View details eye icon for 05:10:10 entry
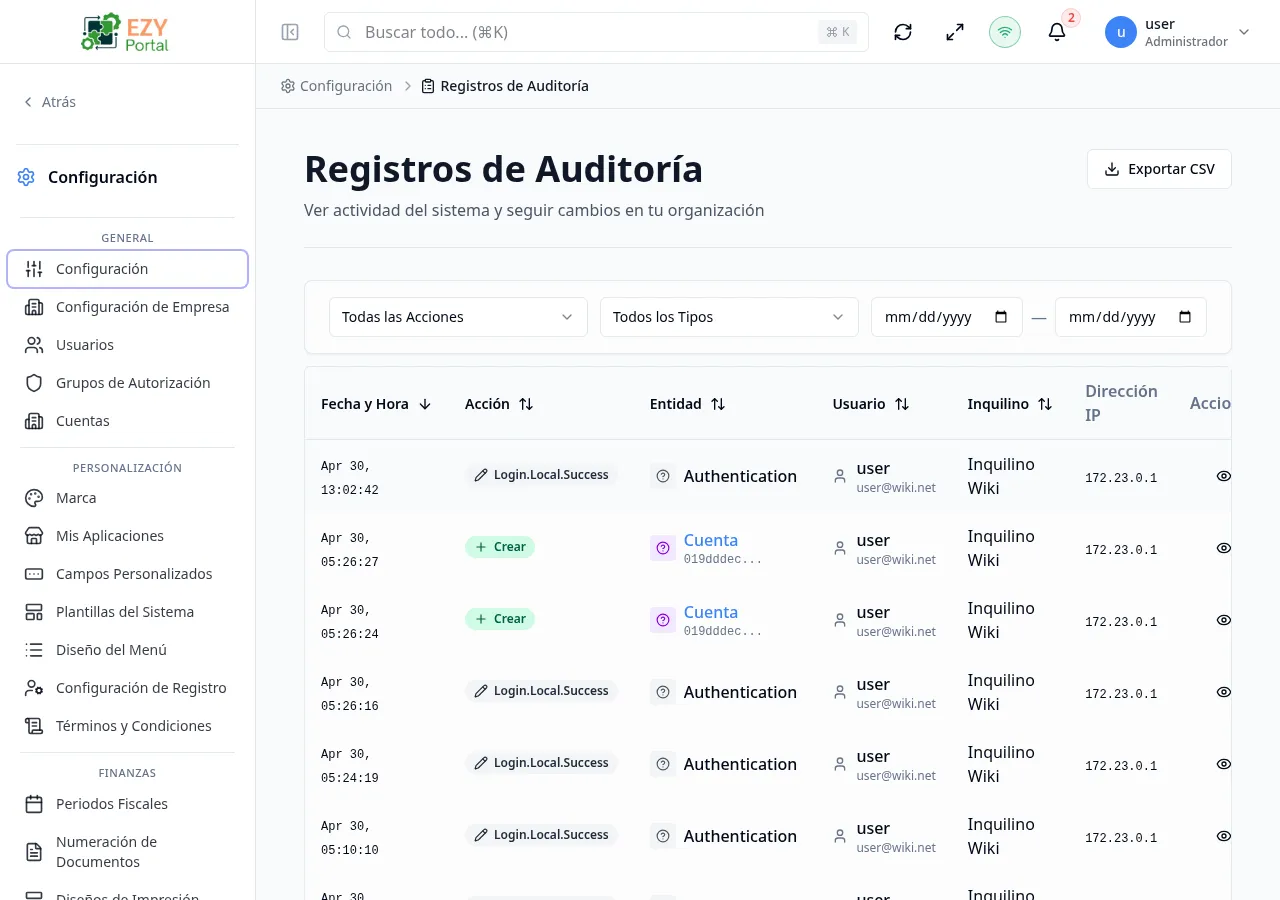 point(1223,836)
